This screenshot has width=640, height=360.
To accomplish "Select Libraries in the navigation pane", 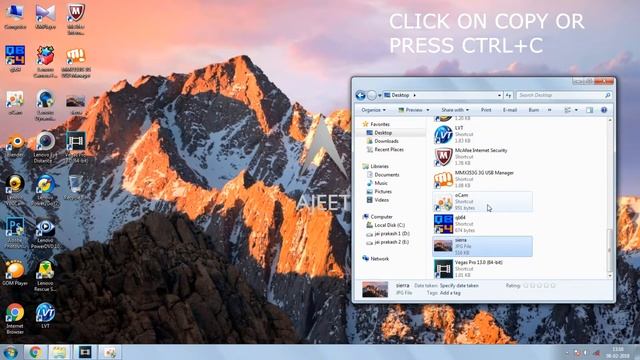I will pos(379,166).
